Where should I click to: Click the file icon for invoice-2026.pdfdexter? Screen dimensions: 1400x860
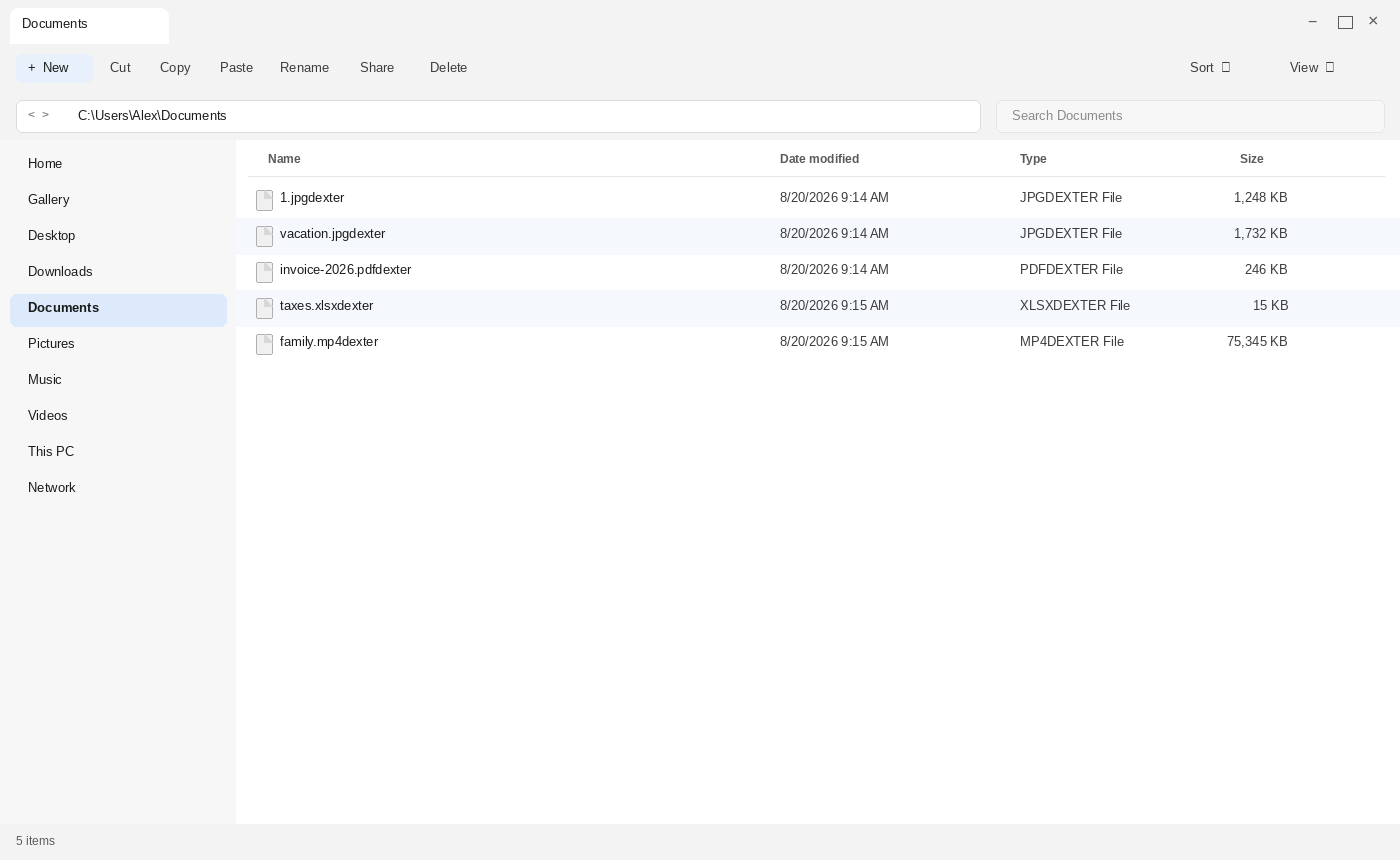tap(265, 272)
